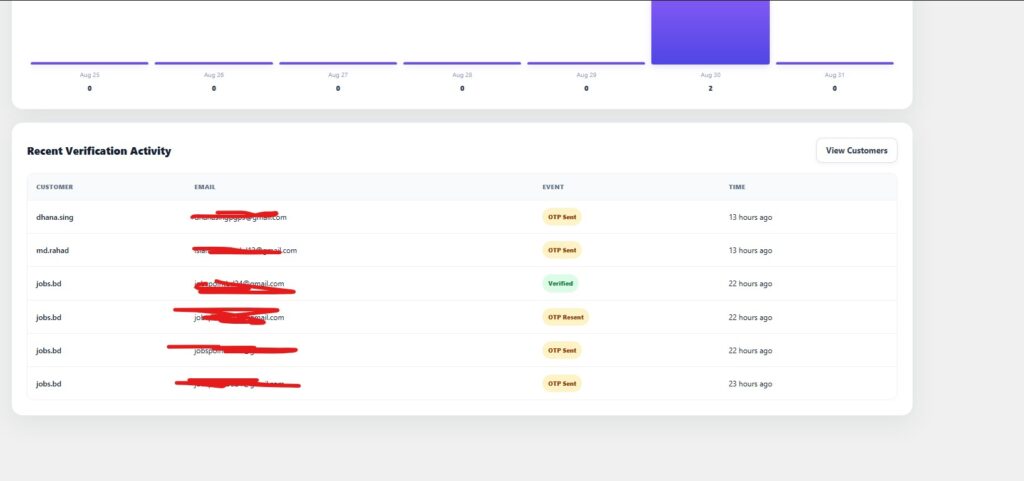Select the Aug 30 chart bar
The height and width of the screenshot is (481, 1024).
710,32
